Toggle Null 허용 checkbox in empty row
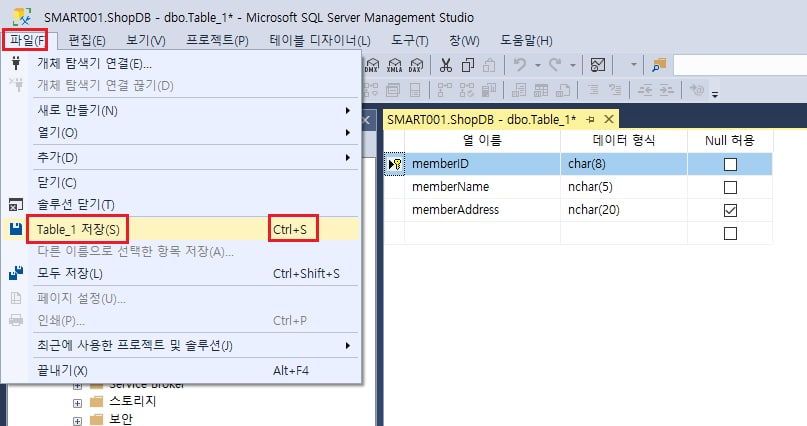This screenshot has height=426, width=807. pos(730,234)
